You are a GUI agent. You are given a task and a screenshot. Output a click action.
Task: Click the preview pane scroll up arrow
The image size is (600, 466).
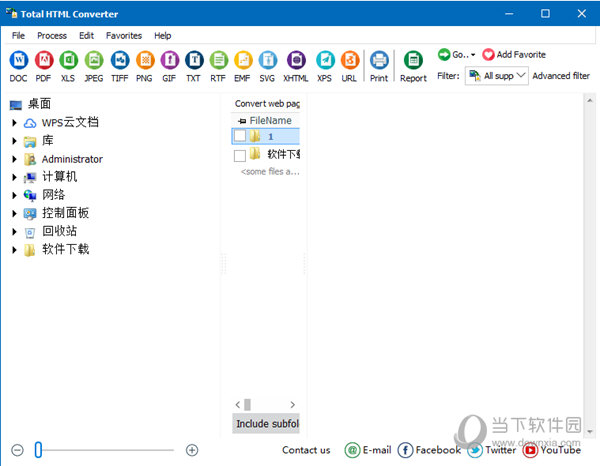(x=590, y=100)
